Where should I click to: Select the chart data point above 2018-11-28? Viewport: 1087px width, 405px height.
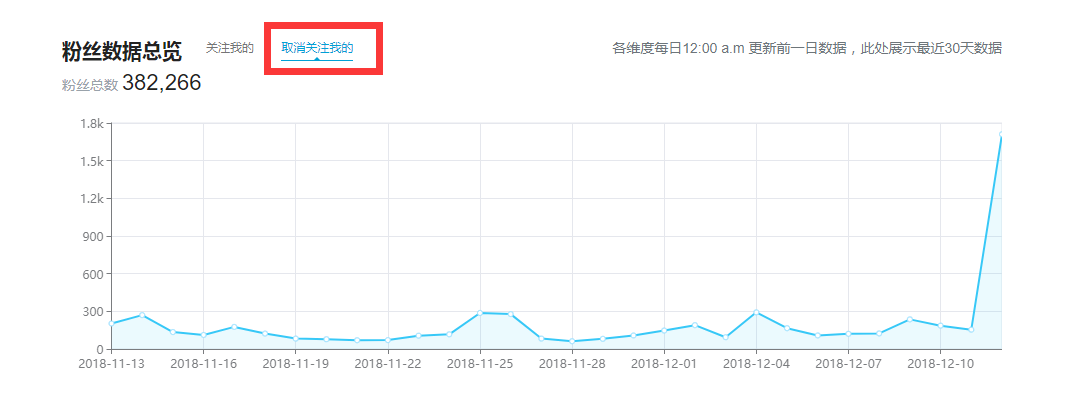coord(572,341)
